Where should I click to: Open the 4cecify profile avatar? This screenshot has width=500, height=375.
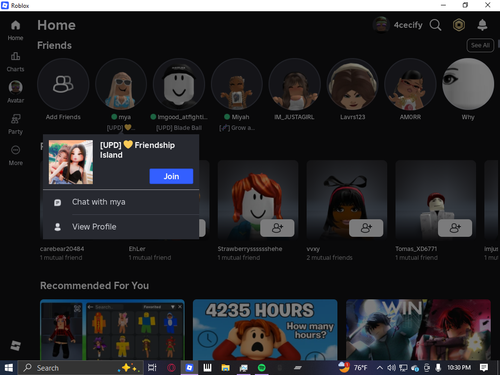pos(381,25)
